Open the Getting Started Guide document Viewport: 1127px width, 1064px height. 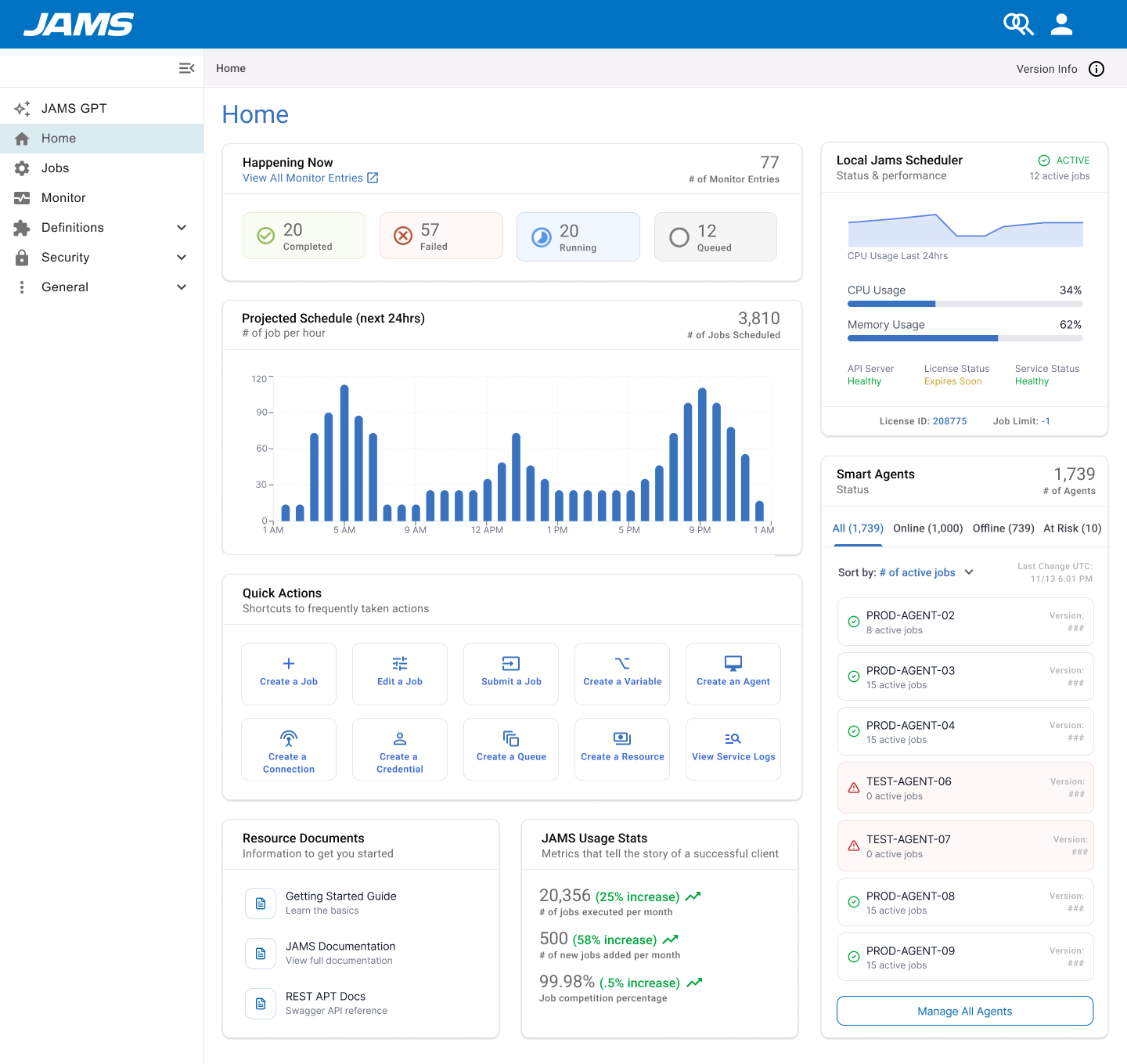[340, 896]
